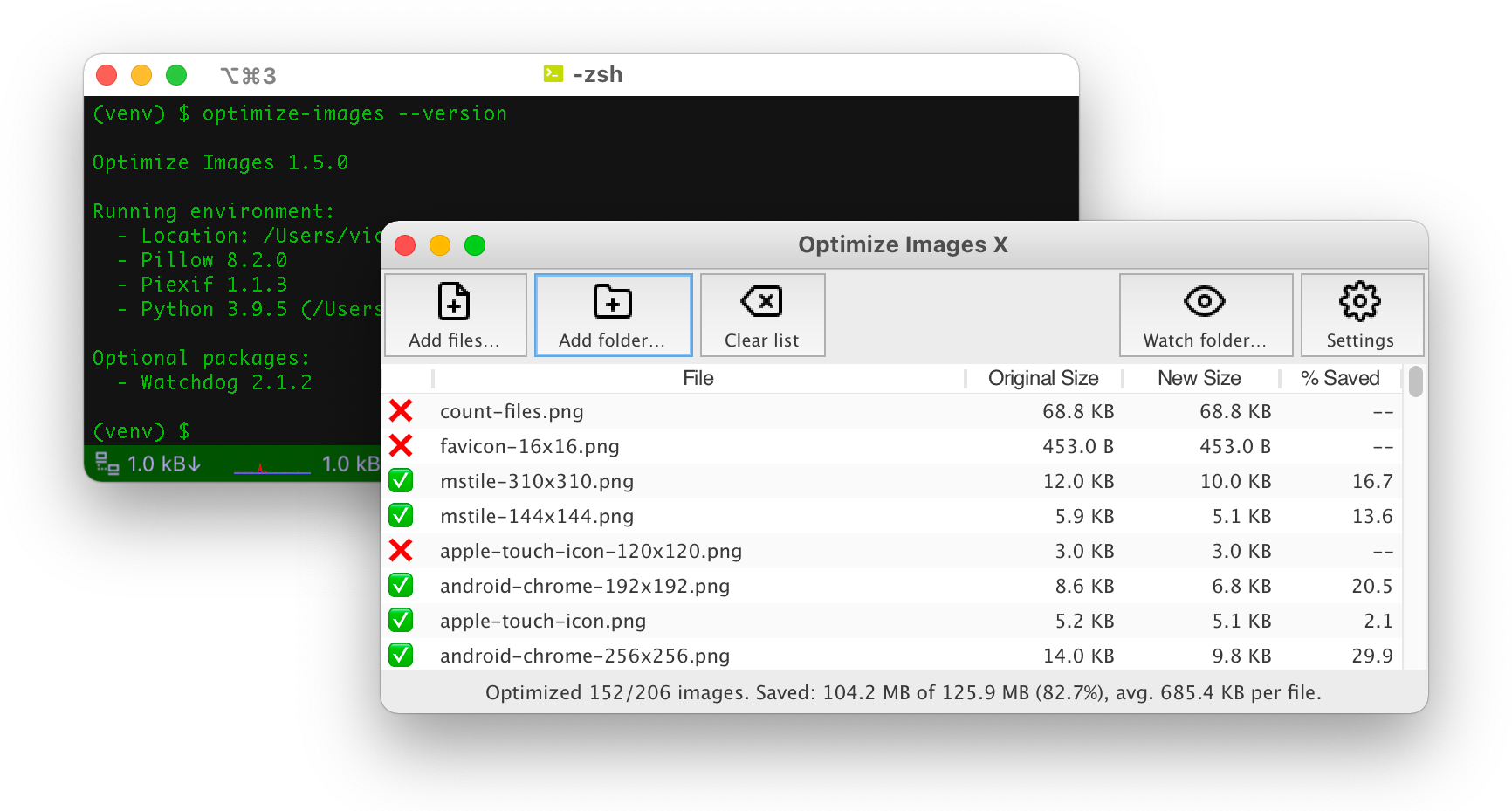Open the Add folder dialog
Screen dimensions: 1512x811
[613, 315]
